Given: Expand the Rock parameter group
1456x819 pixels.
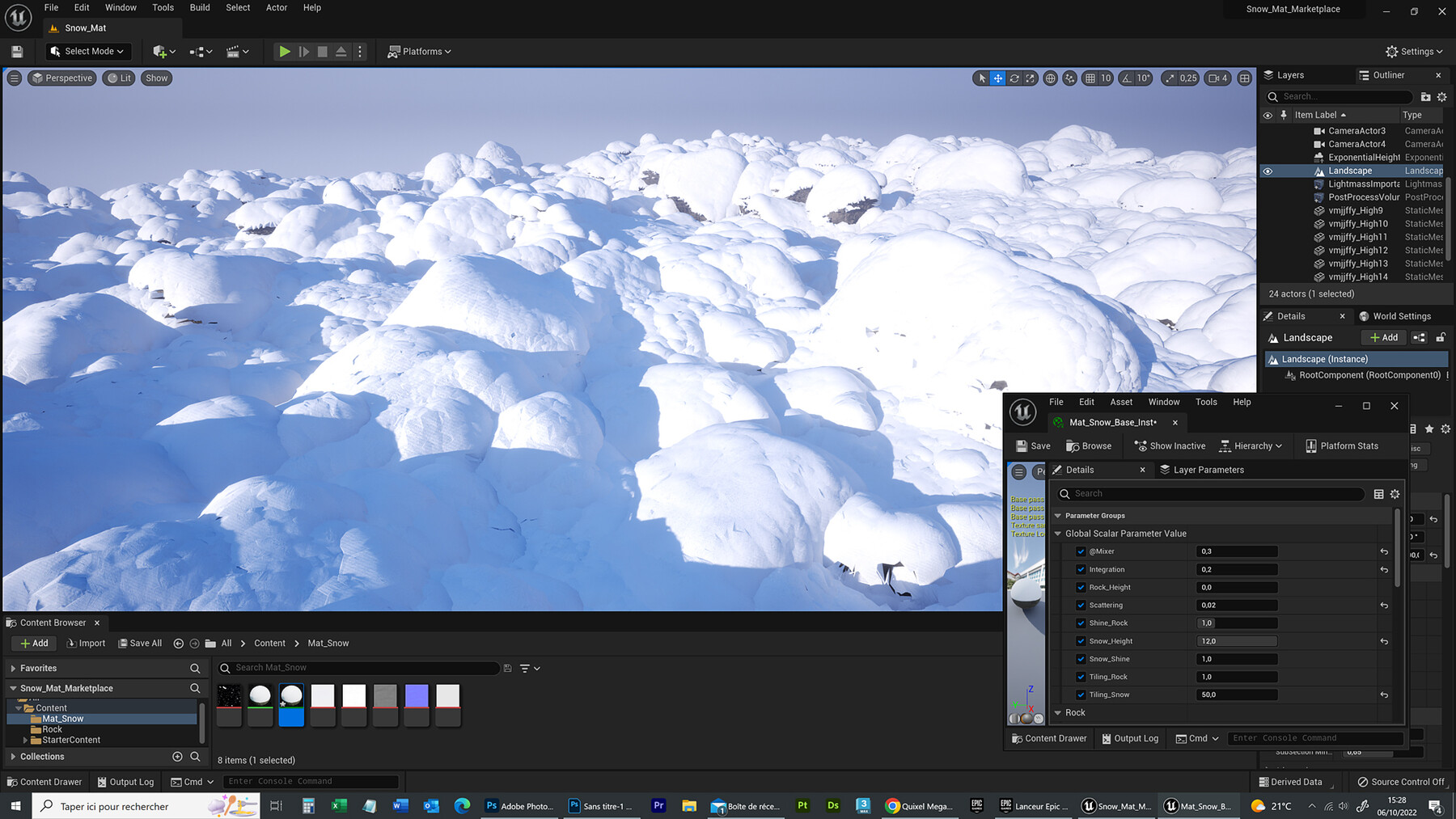Looking at the screenshot, I should (x=1058, y=712).
